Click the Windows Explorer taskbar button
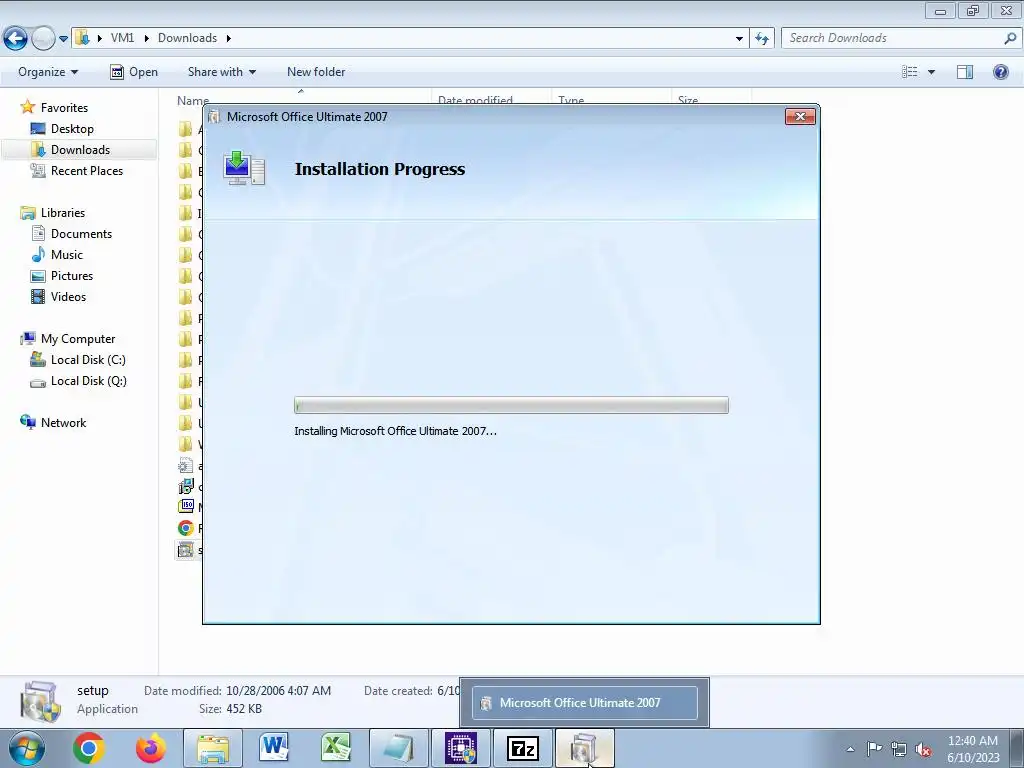The image size is (1024, 768). click(213, 748)
